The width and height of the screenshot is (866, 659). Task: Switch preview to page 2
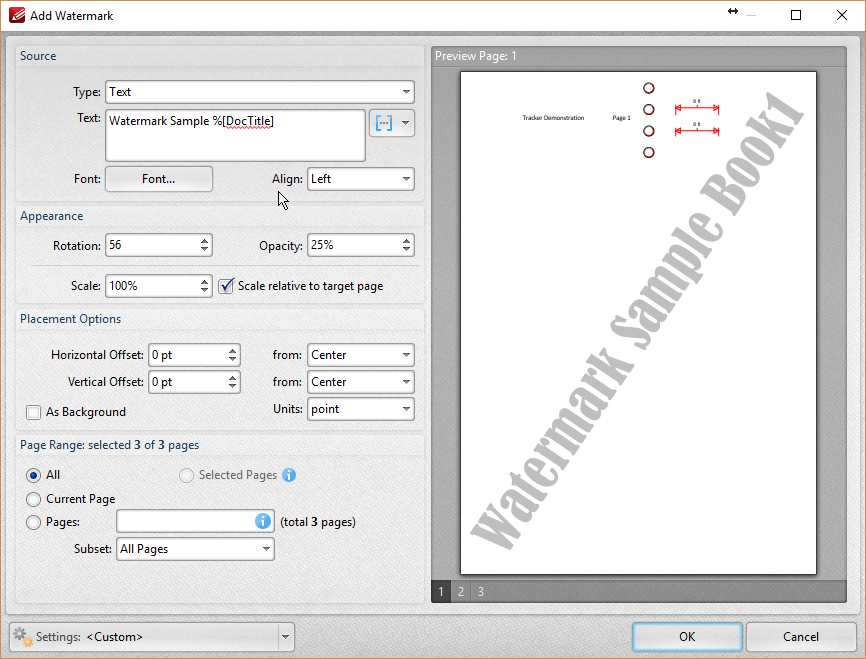point(460,591)
